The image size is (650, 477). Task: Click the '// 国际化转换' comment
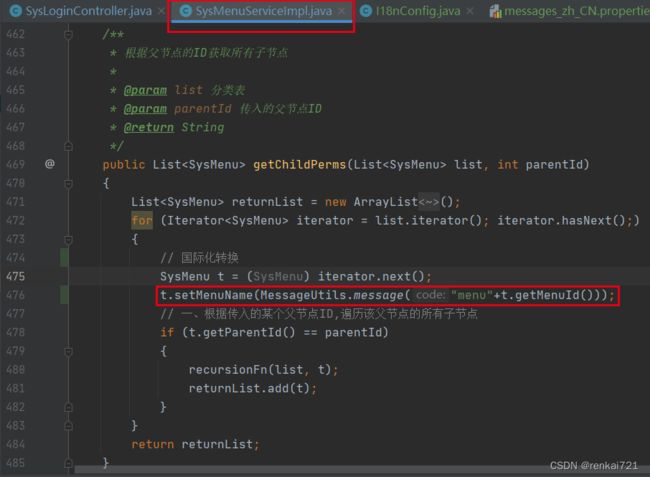pyautogui.click(x=199, y=258)
